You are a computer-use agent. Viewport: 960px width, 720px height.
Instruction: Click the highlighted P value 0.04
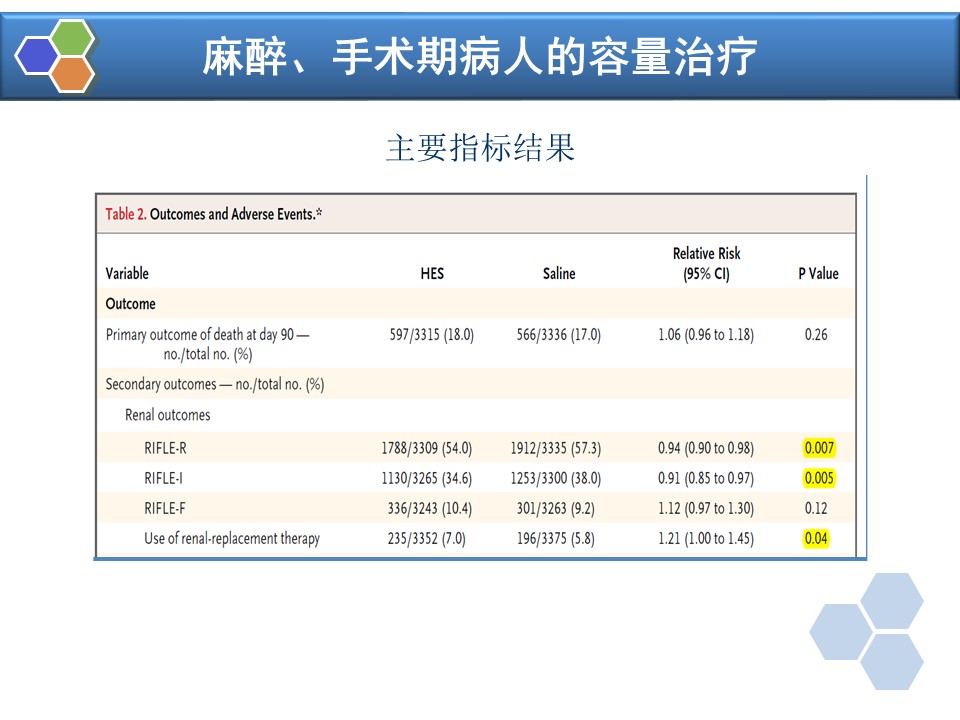click(816, 539)
